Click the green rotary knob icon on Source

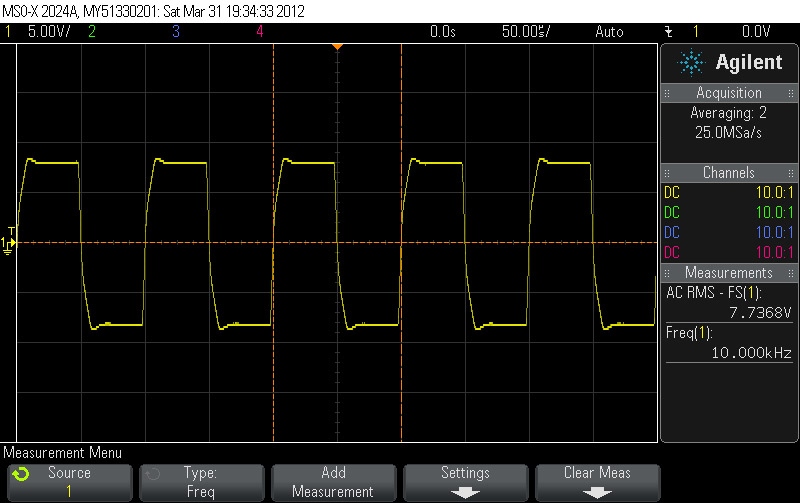coord(21,474)
